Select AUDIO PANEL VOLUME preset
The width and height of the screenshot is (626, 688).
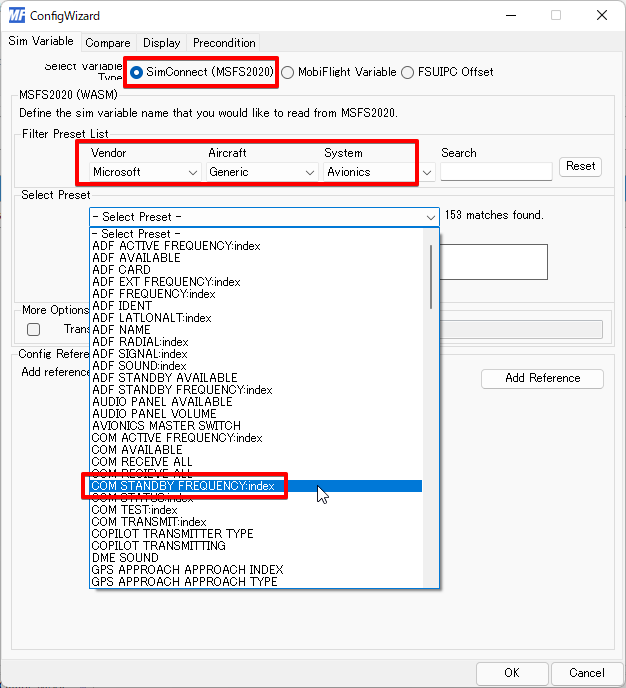(256, 414)
